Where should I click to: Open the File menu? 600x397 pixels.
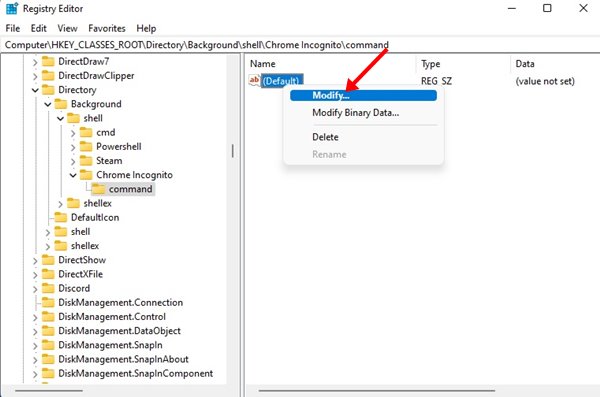click(x=13, y=28)
